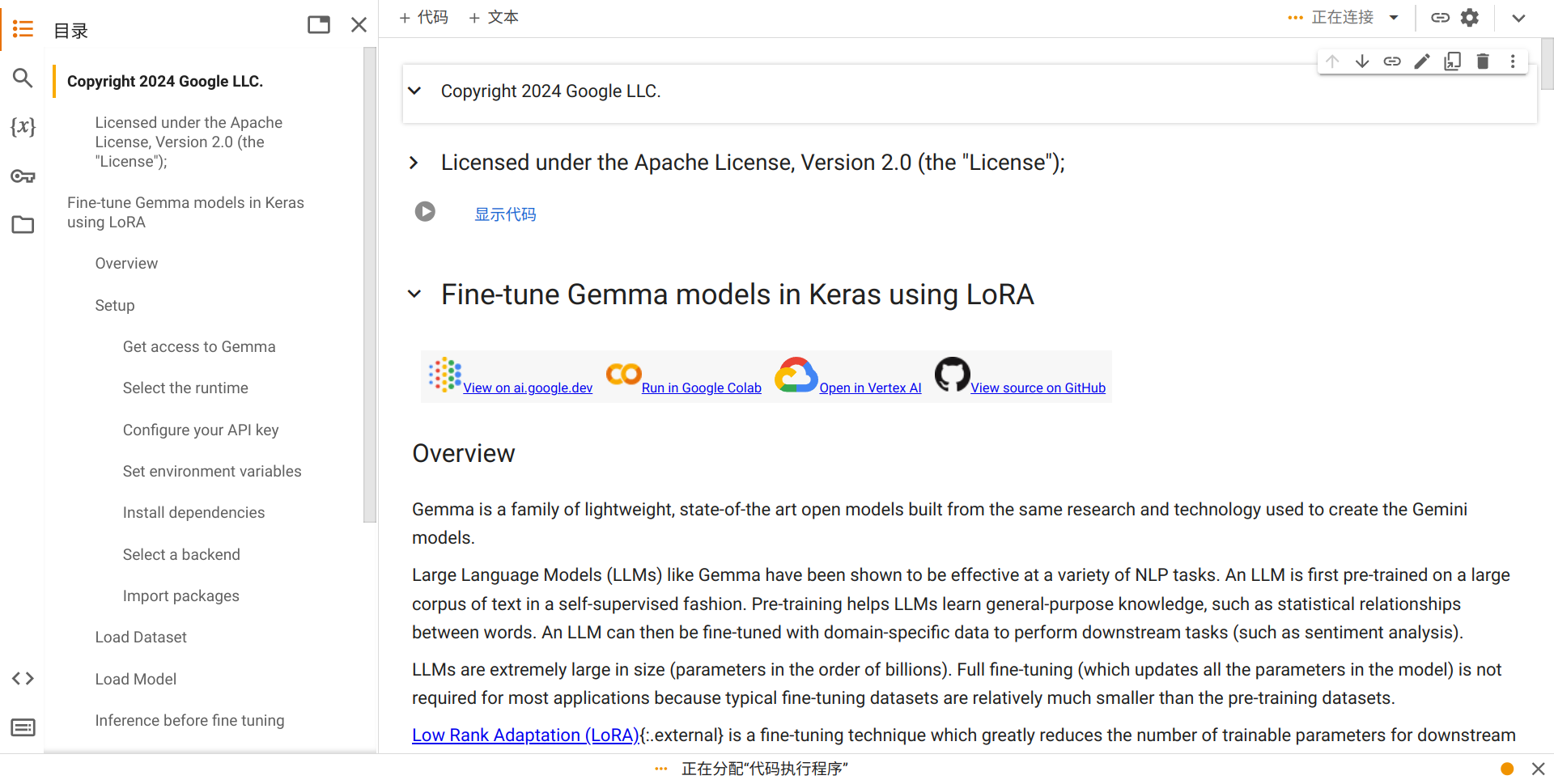Open the terminal panel icon

pyautogui.click(x=23, y=727)
